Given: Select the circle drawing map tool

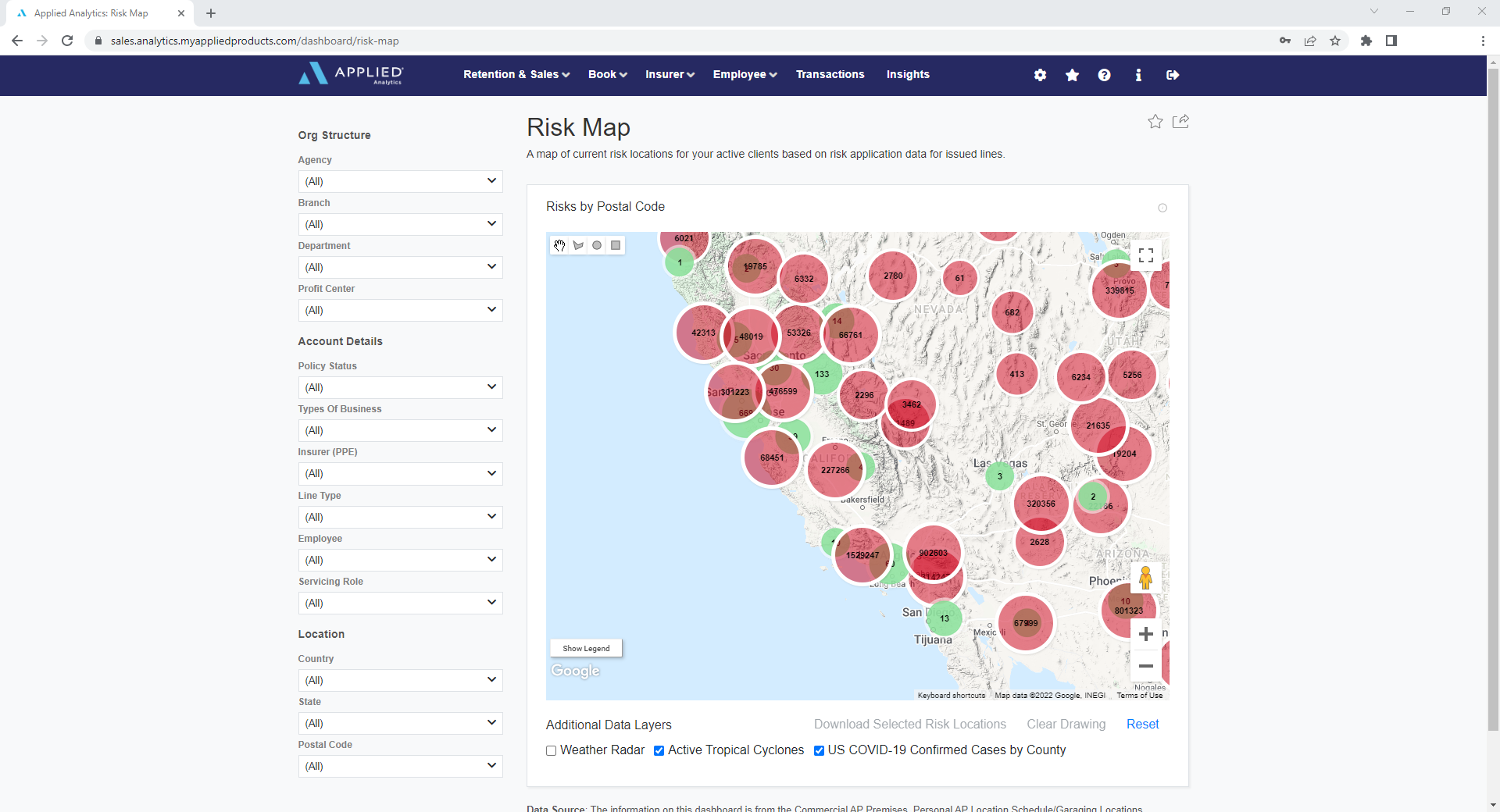Looking at the screenshot, I should tap(597, 245).
